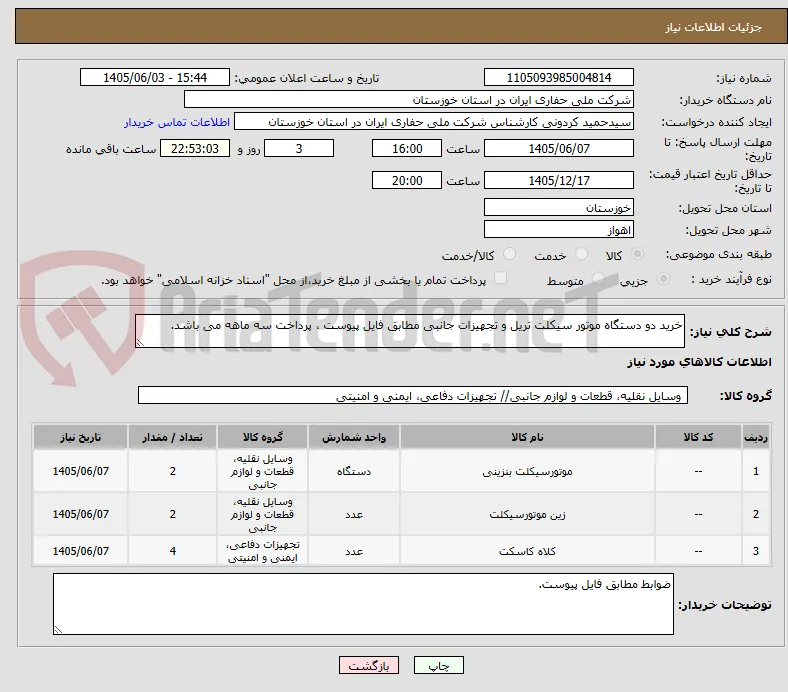Select the کالا radio button

[637, 254]
